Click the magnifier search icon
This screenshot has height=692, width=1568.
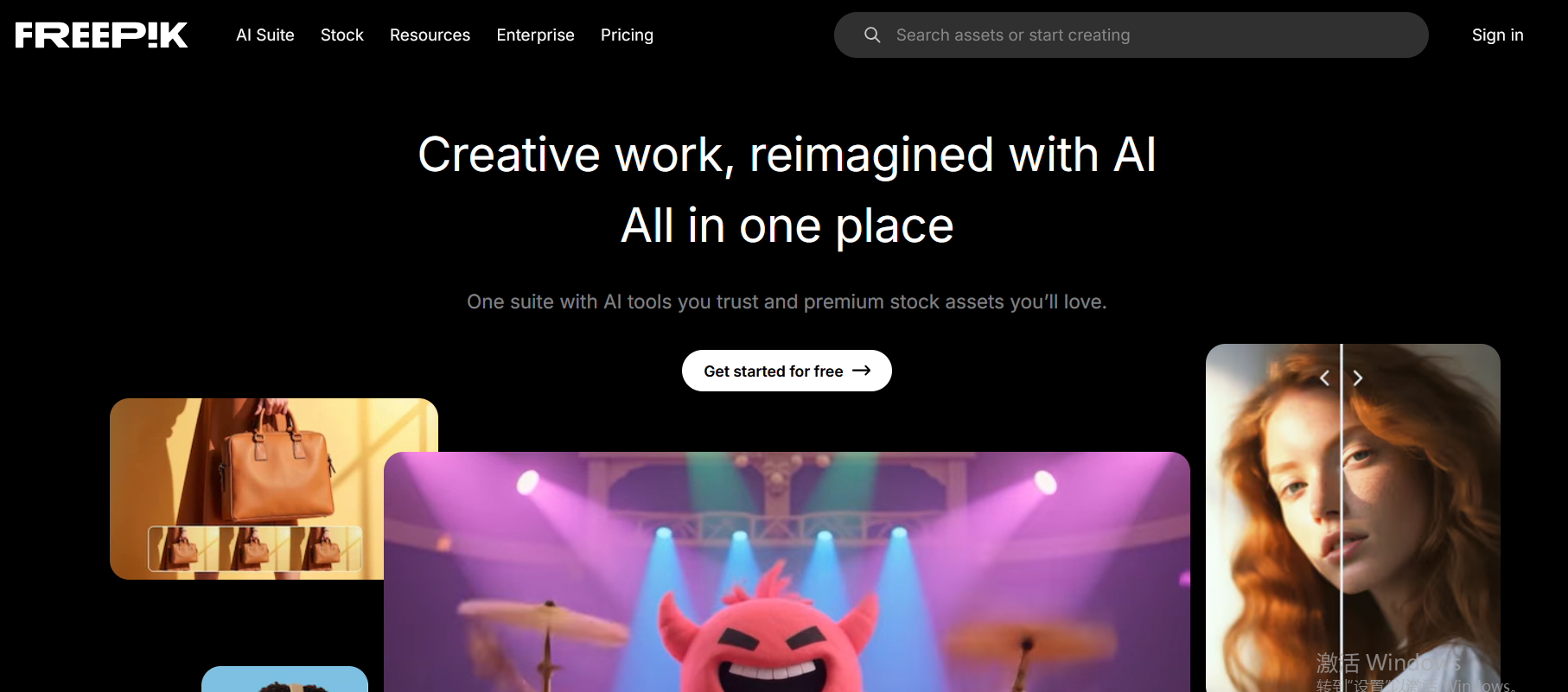(872, 35)
